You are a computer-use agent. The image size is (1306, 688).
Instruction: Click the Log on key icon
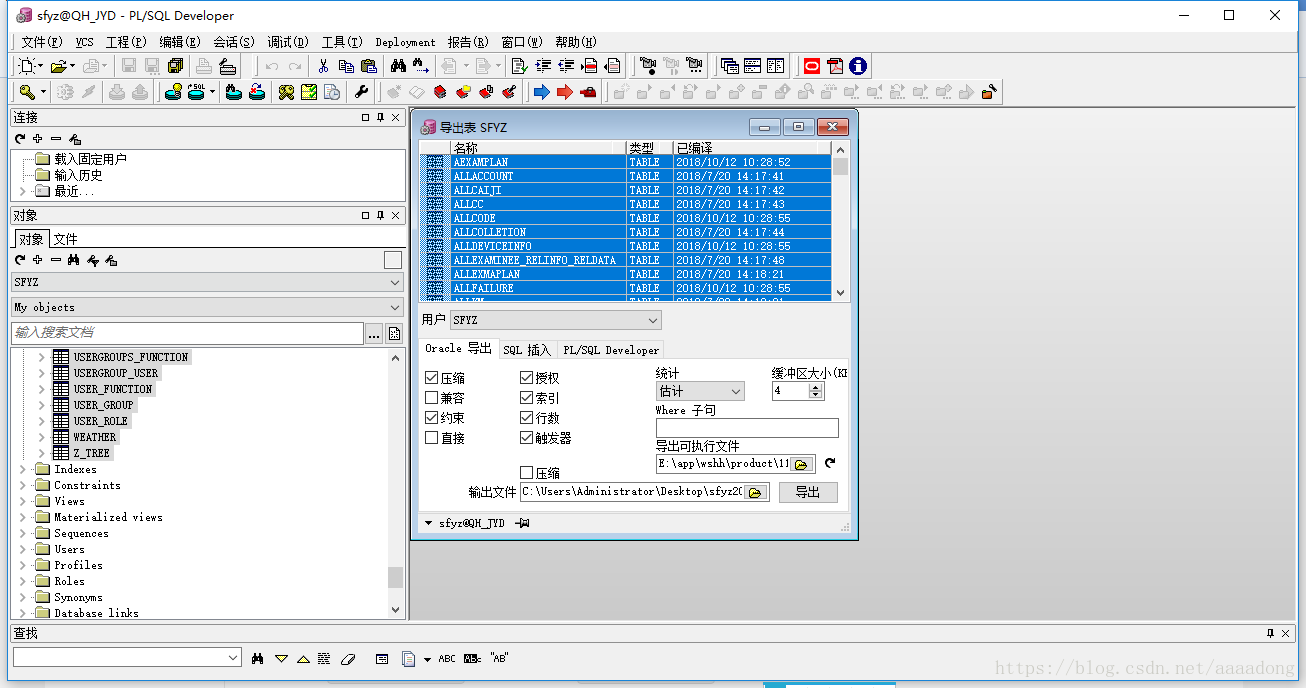click(27, 92)
